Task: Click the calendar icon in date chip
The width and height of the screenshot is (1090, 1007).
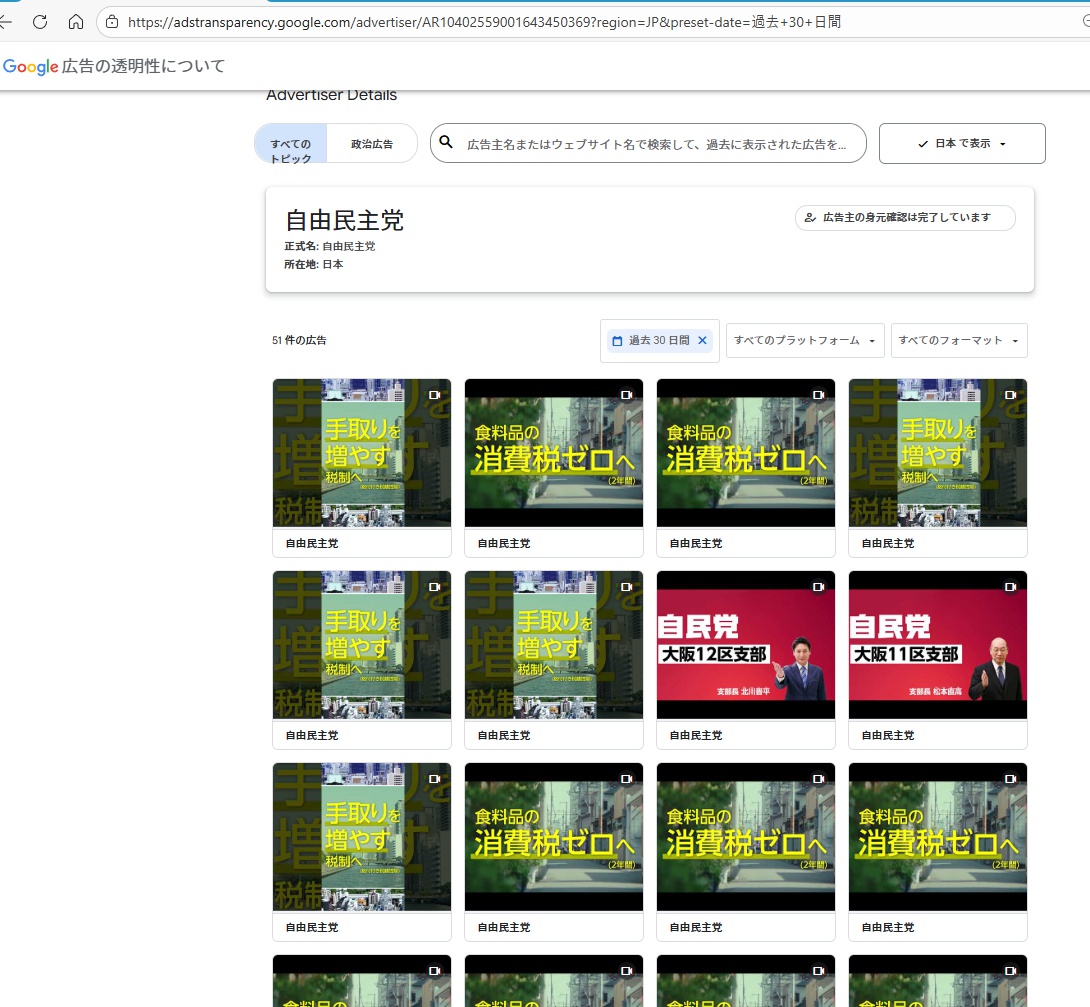Action: 617,341
